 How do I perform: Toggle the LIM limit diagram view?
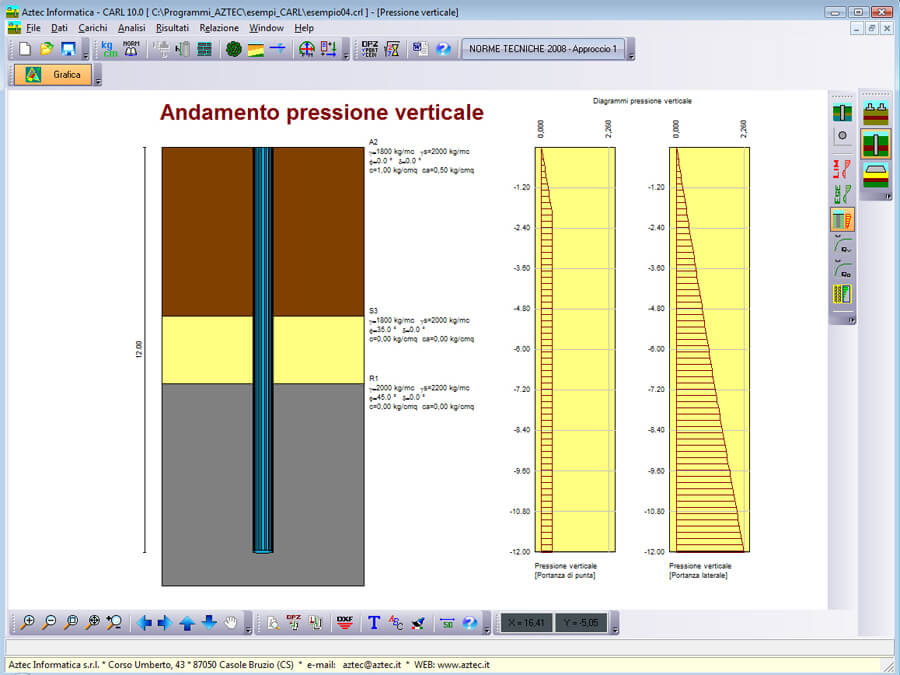pyautogui.click(x=842, y=168)
